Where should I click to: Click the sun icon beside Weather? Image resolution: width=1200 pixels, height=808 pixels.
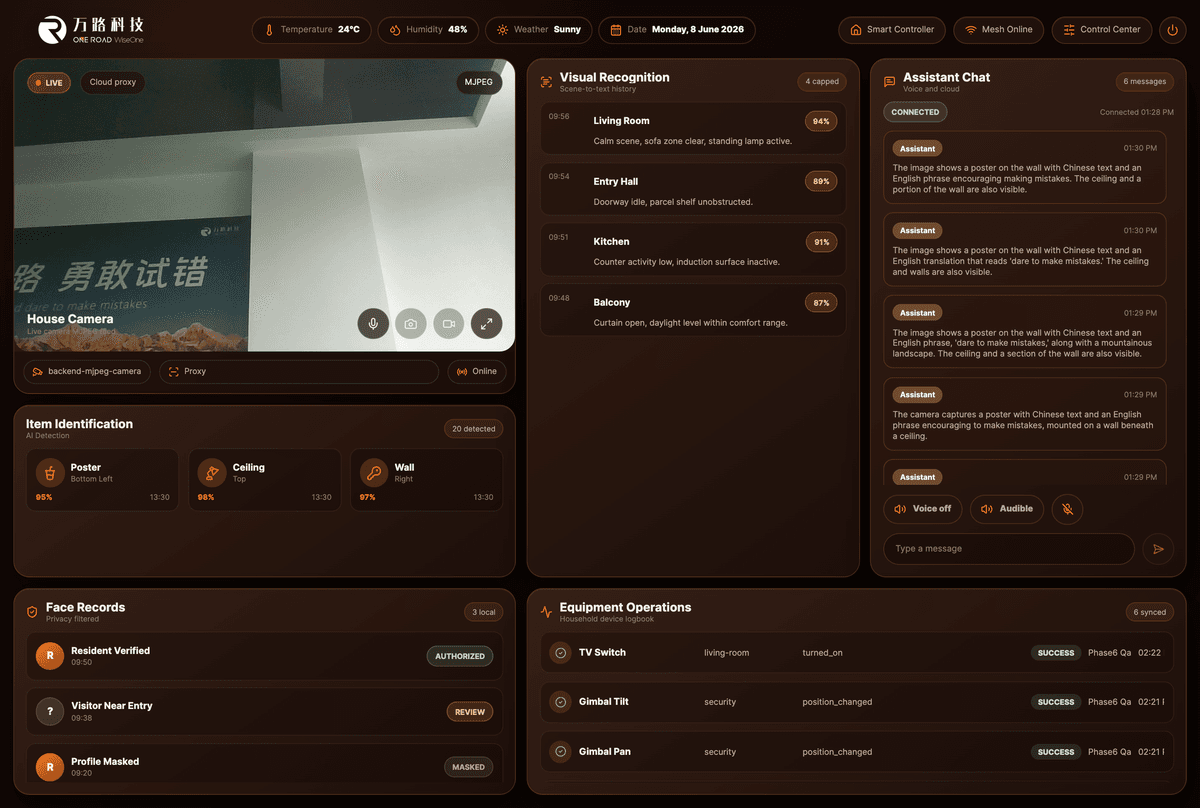click(x=502, y=30)
